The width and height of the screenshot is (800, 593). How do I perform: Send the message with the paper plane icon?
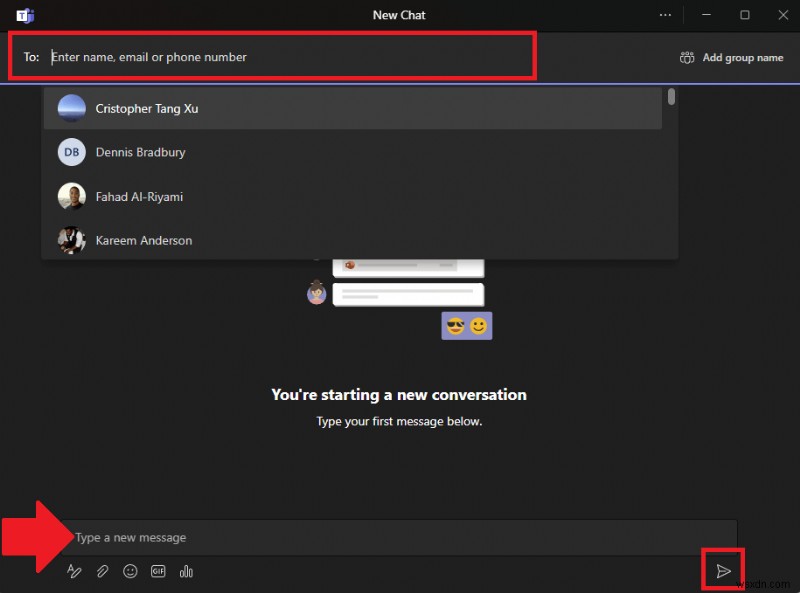[x=724, y=570]
